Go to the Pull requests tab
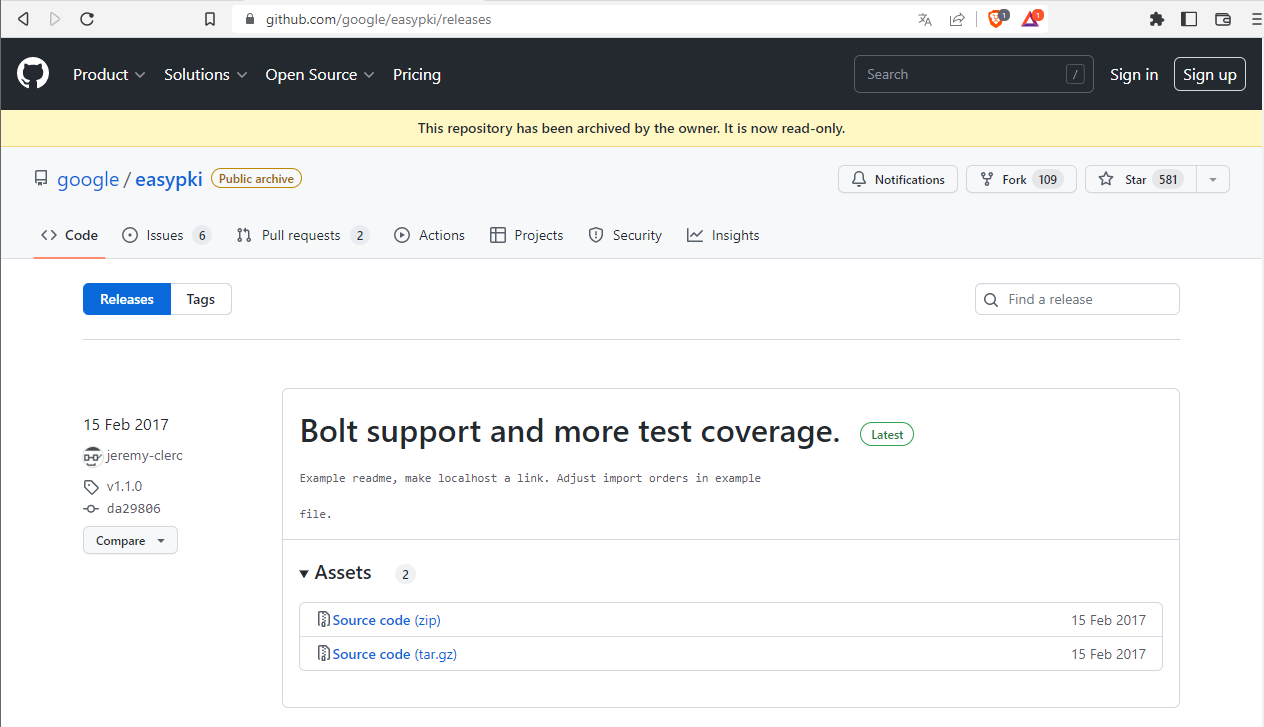Image resolution: width=1264 pixels, height=727 pixels. [301, 236]
